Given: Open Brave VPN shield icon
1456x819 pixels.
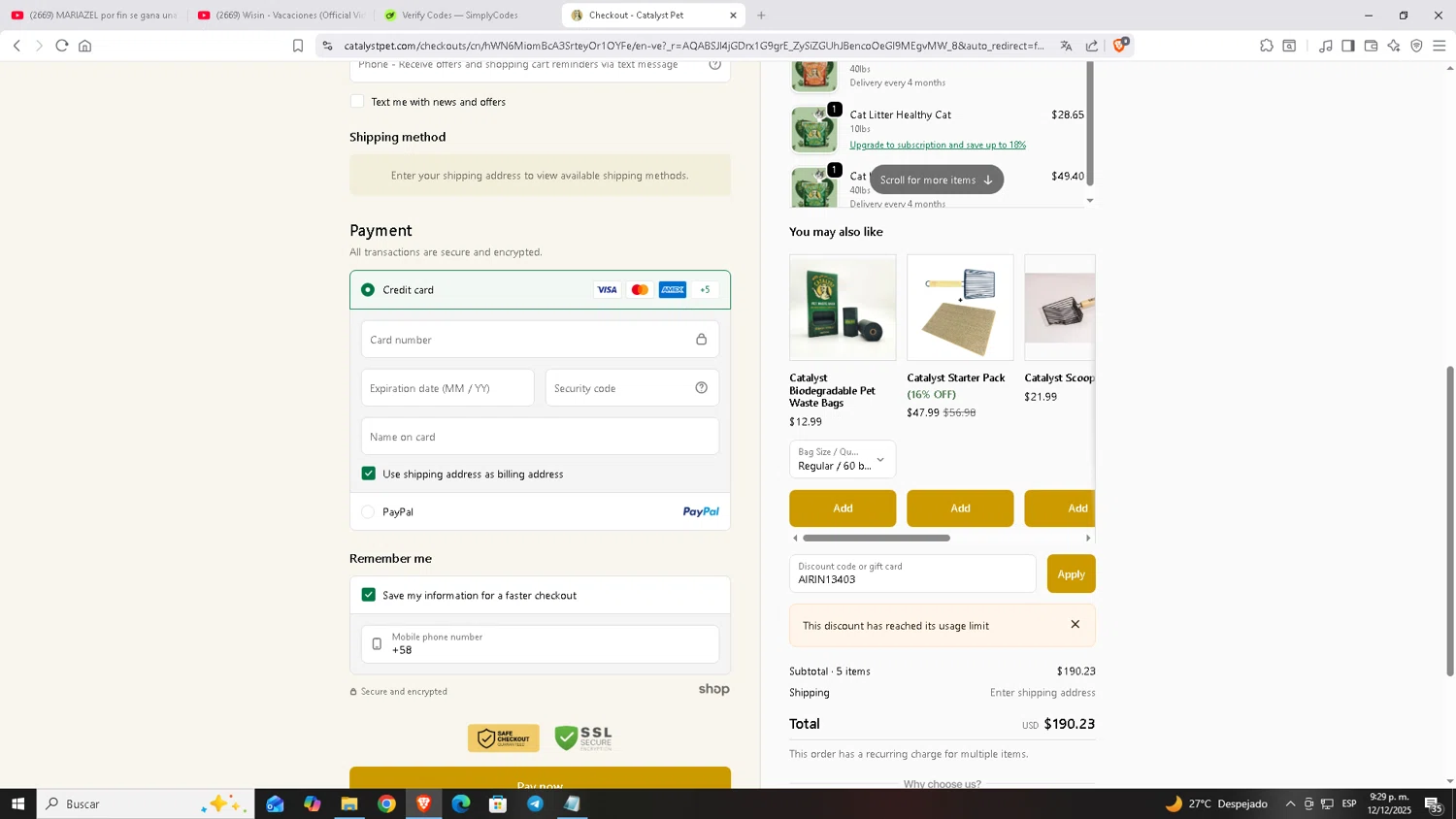Looking at the screenshot, I should pyautogui.click(x=1417, y=46).
